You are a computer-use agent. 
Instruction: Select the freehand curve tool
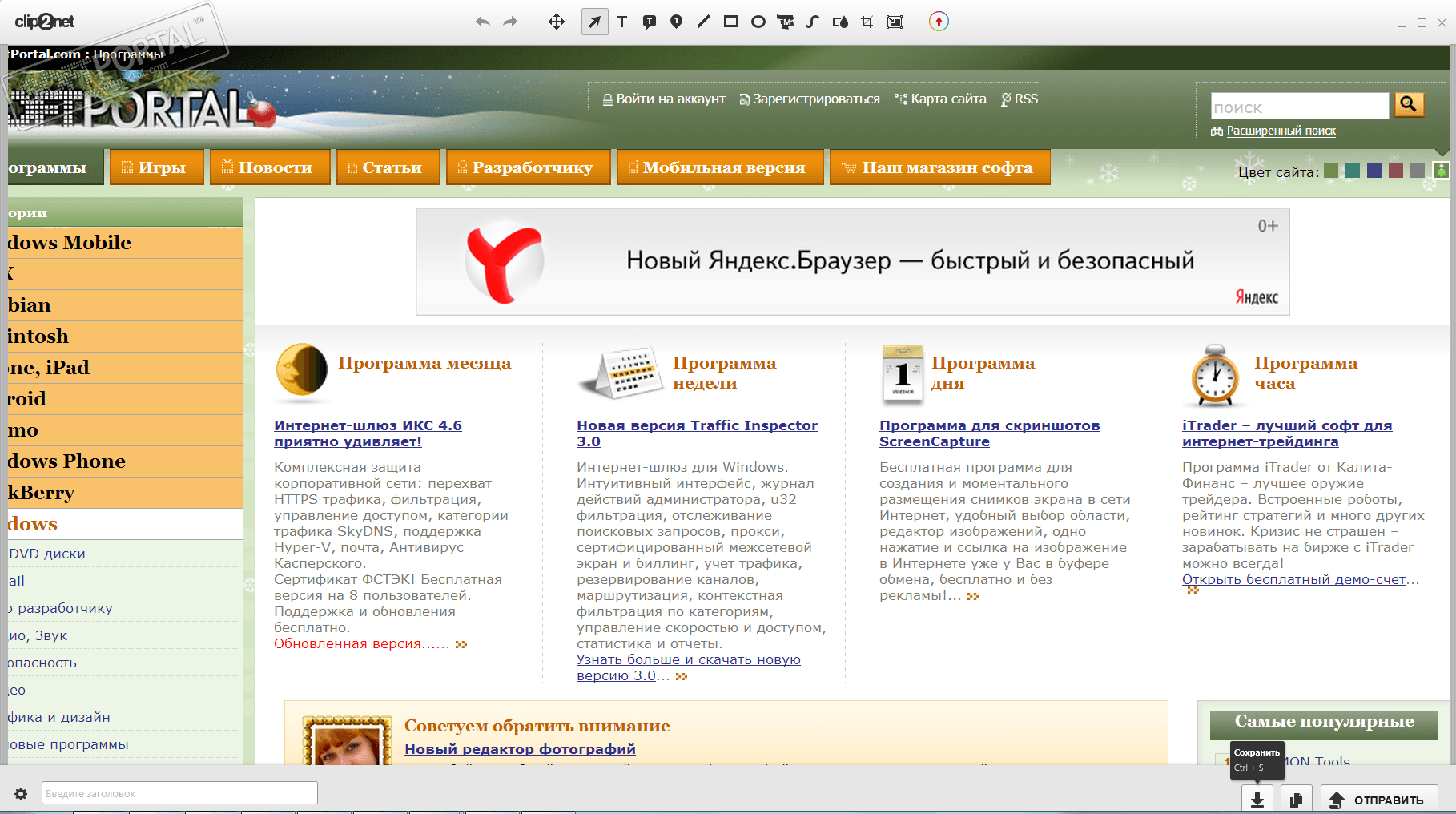pos(812,22)
